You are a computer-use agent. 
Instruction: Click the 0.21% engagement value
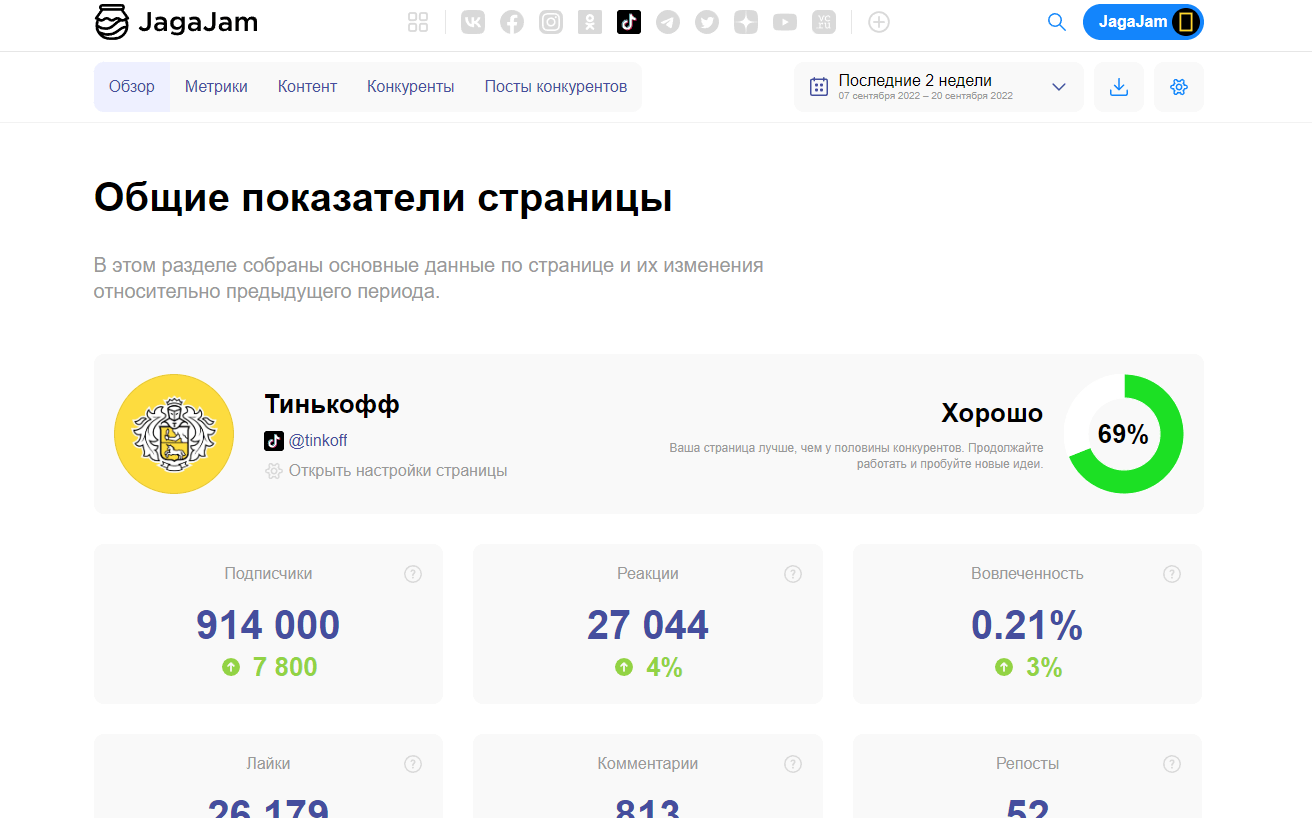coord(1027,626)
